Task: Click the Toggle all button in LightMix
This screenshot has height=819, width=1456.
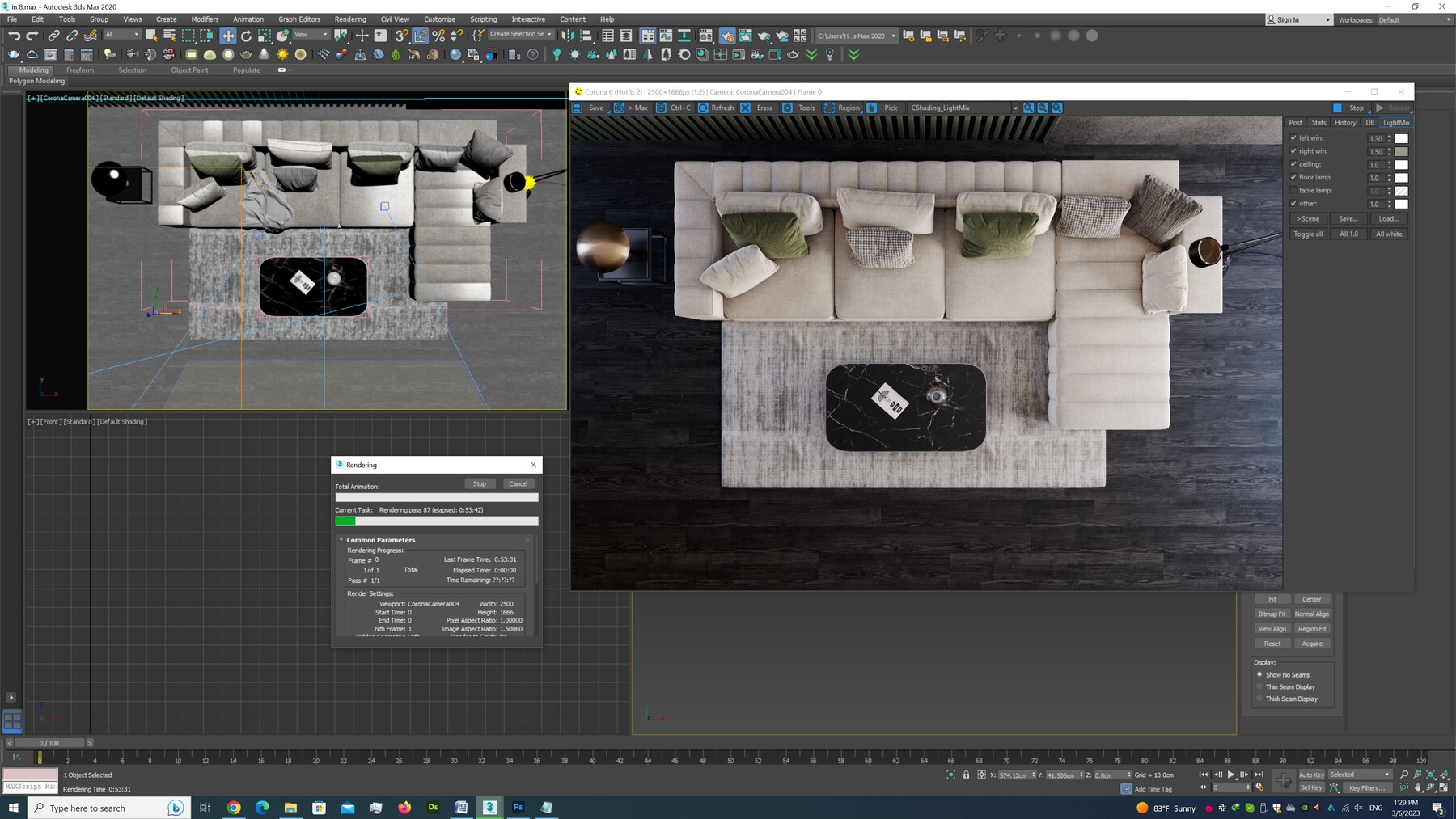Action: 1307,234
